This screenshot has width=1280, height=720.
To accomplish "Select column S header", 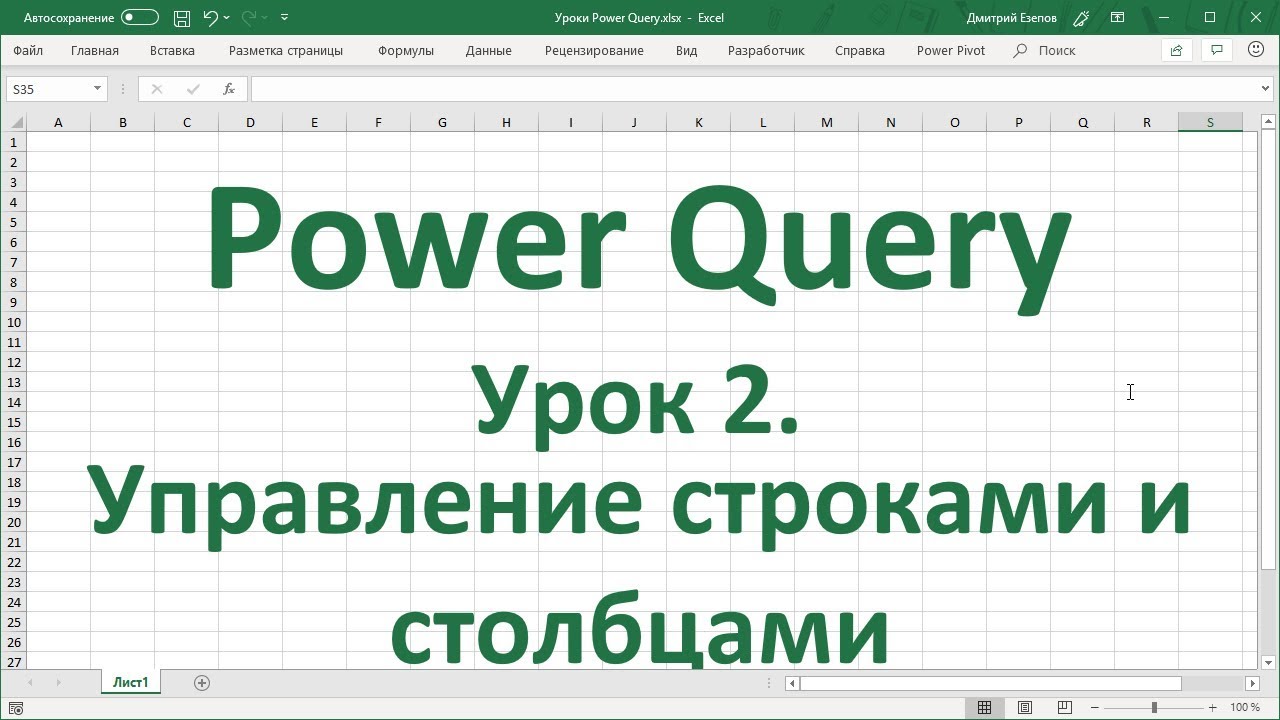I will [1210, 123].
